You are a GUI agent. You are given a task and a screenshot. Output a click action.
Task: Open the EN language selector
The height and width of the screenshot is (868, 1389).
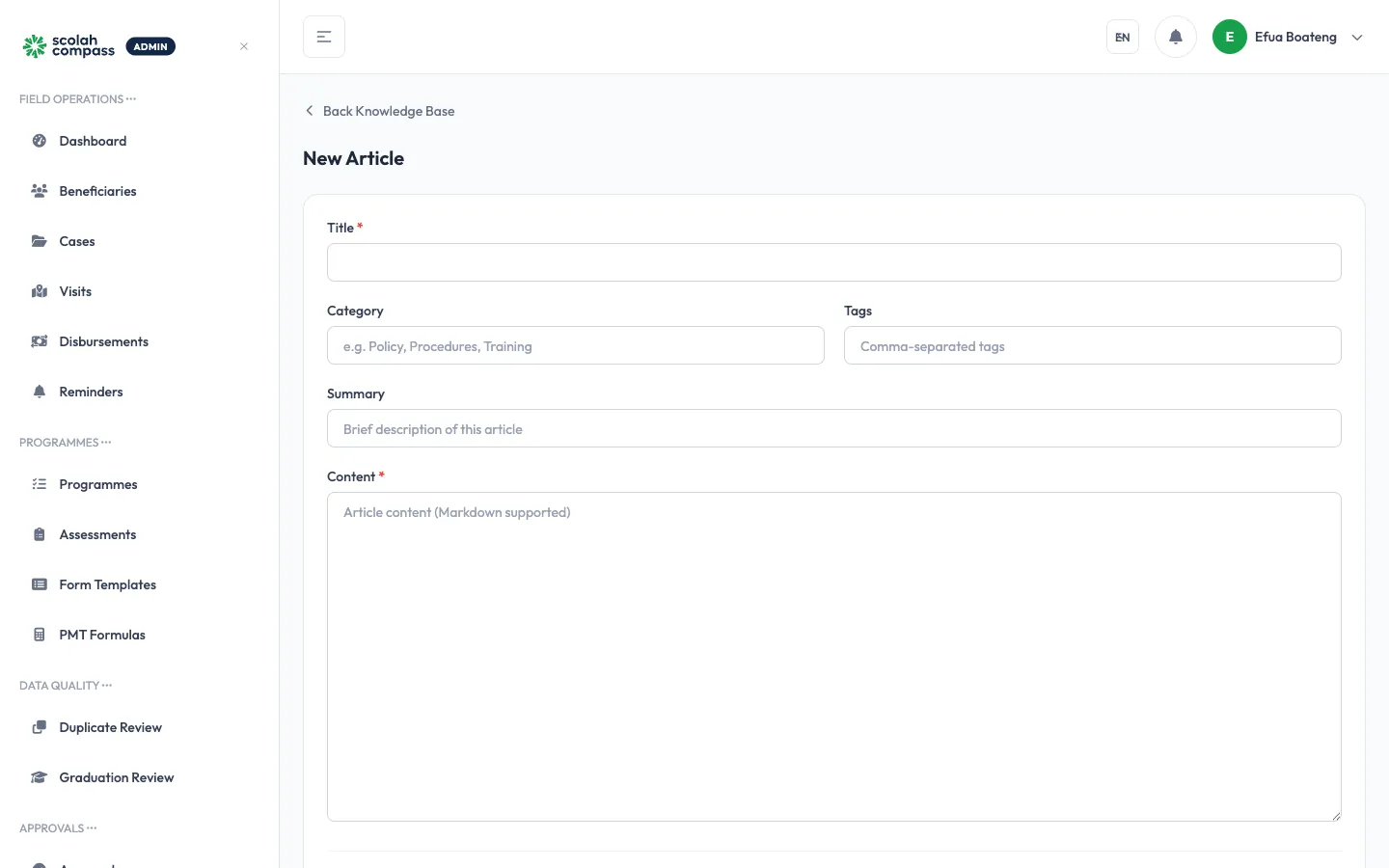tap(1123, 37)
